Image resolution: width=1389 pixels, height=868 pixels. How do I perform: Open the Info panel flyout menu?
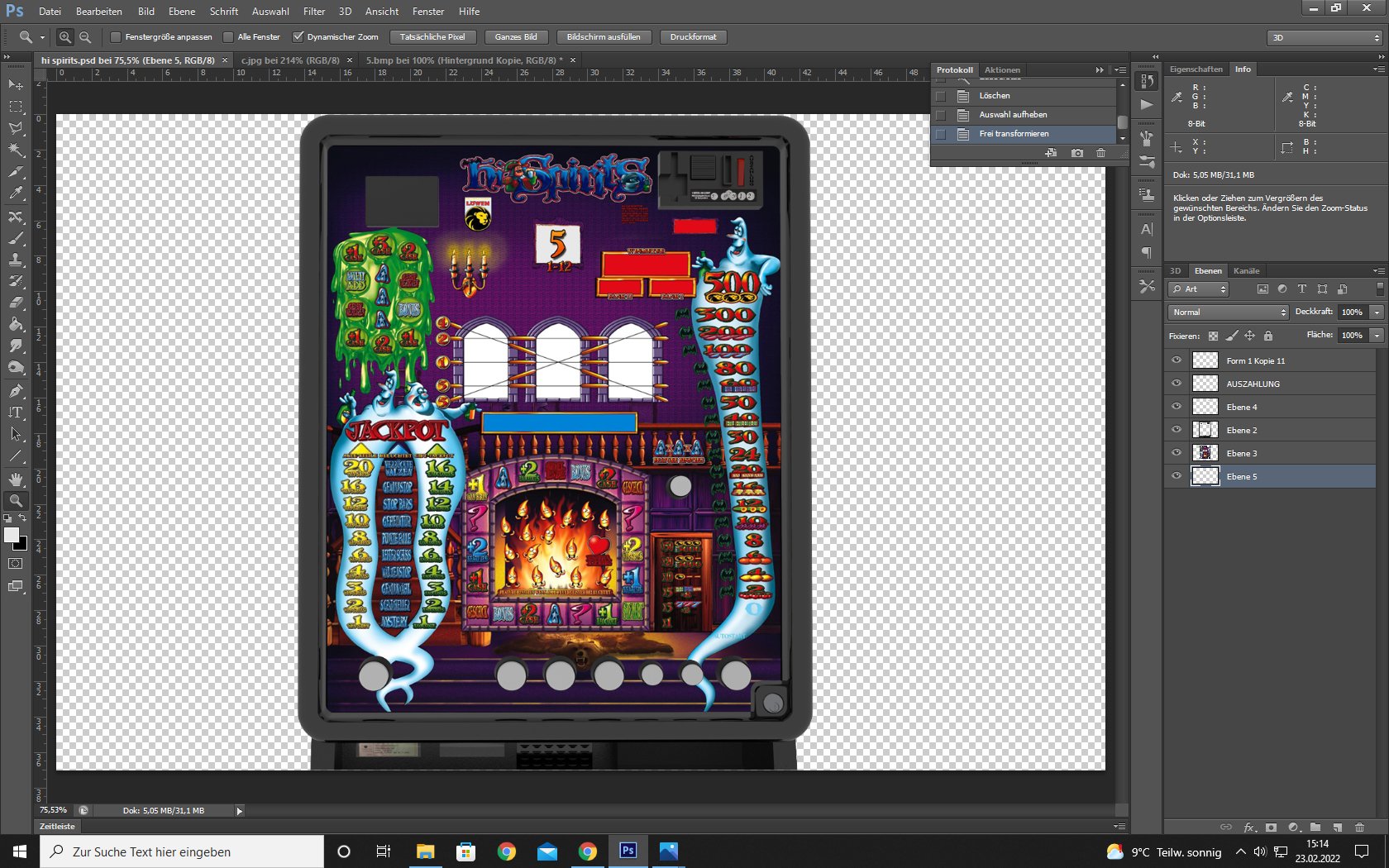tap(1379, 69)
